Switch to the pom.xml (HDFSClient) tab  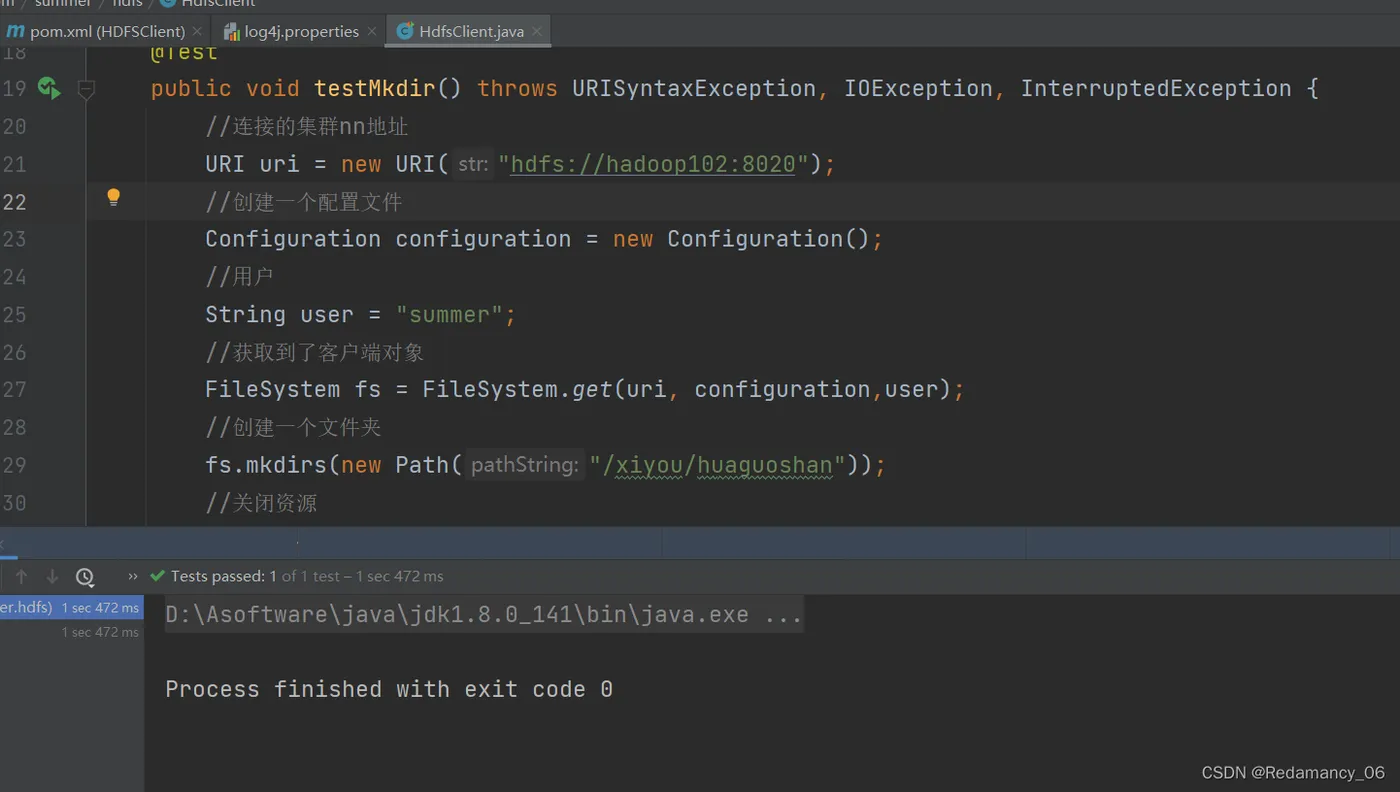(107, 31)
